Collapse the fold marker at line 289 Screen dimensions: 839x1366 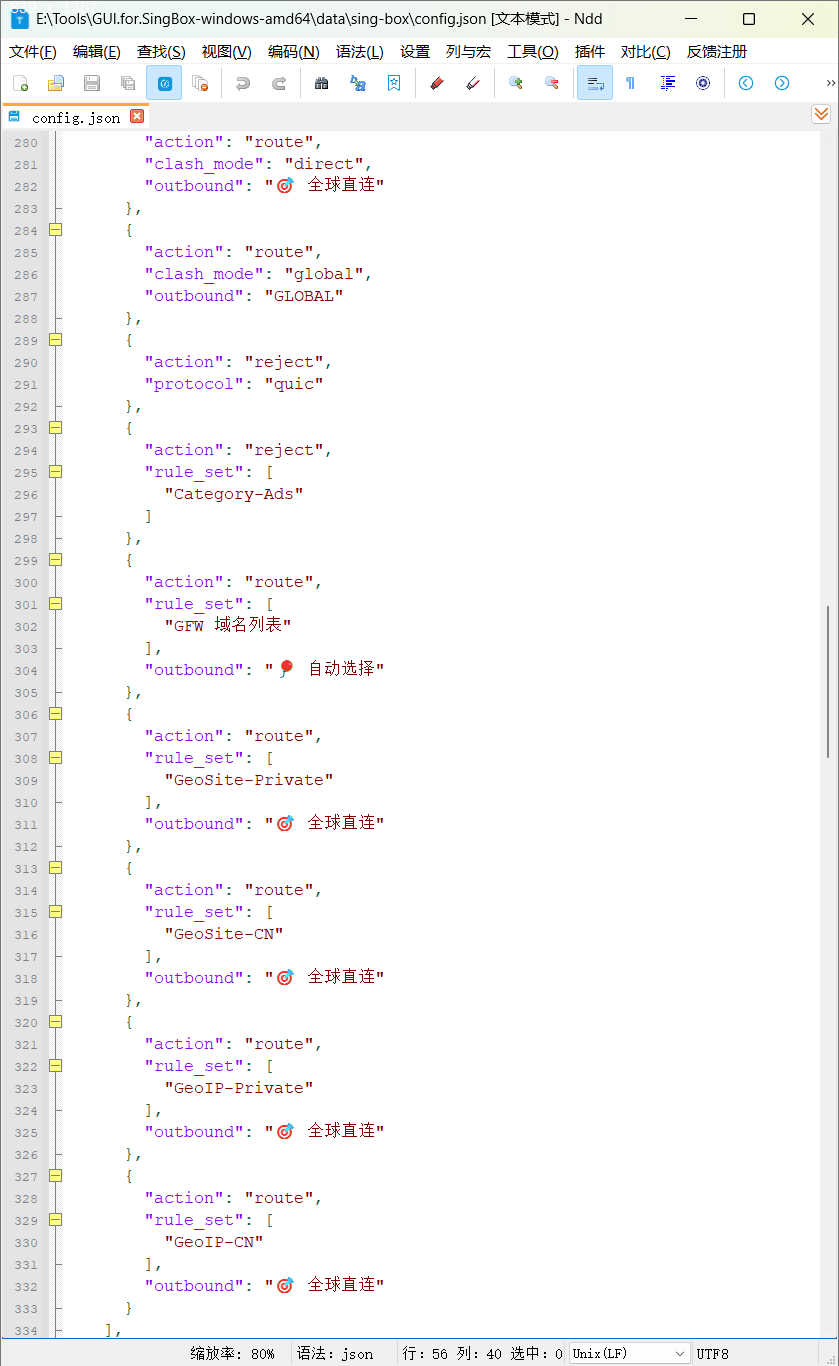(x=56, y=340)
